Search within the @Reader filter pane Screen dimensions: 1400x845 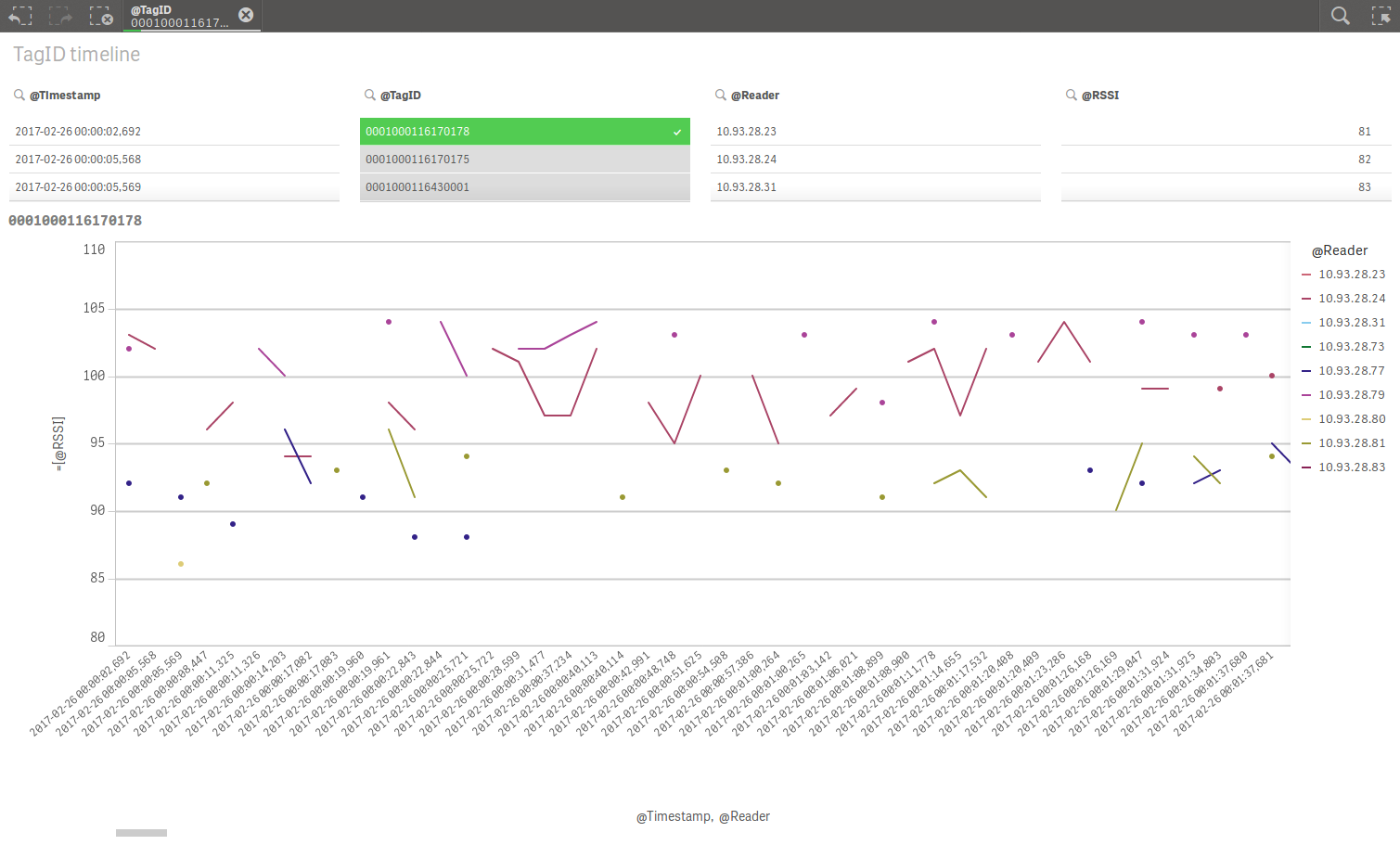721,95
